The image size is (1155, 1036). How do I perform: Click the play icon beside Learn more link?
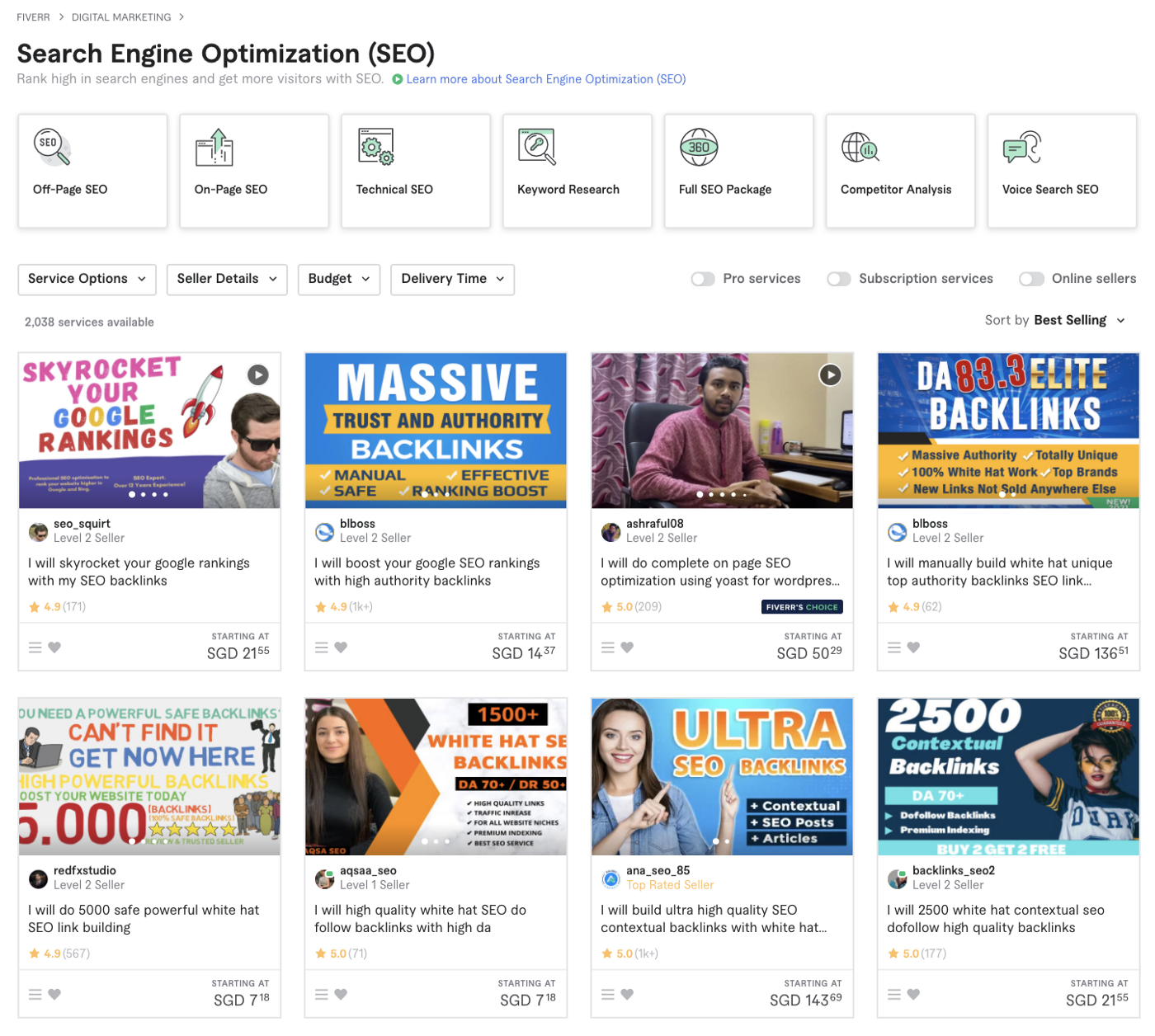point(398,79)
